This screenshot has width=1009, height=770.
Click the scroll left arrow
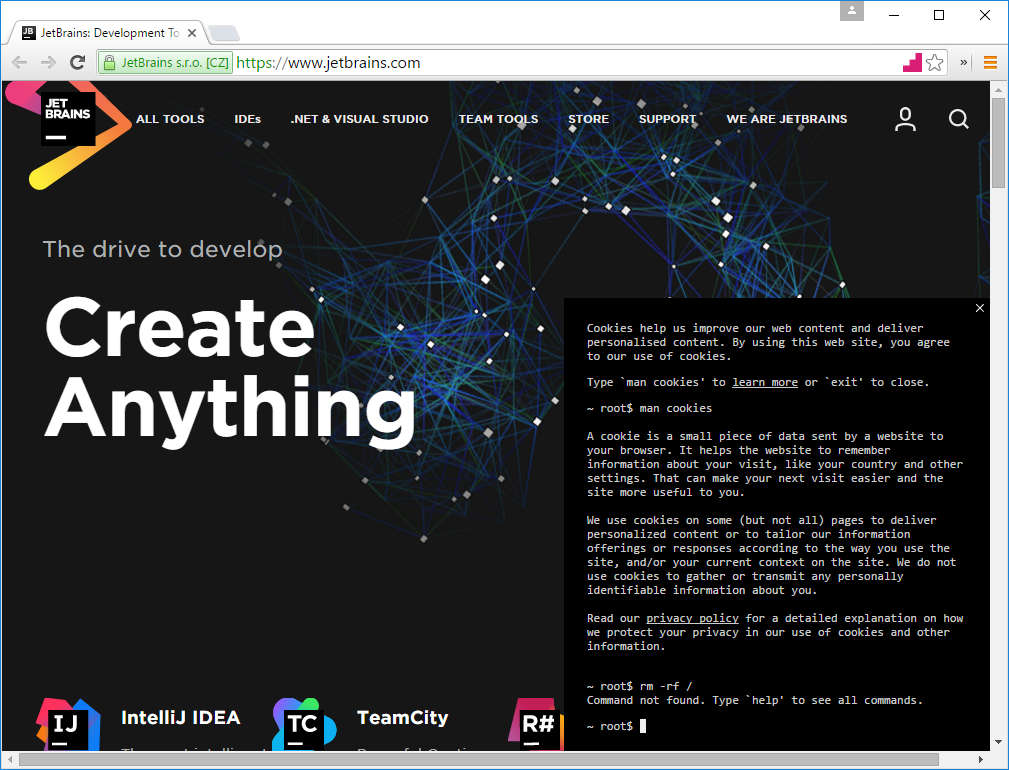coord(10,759)
